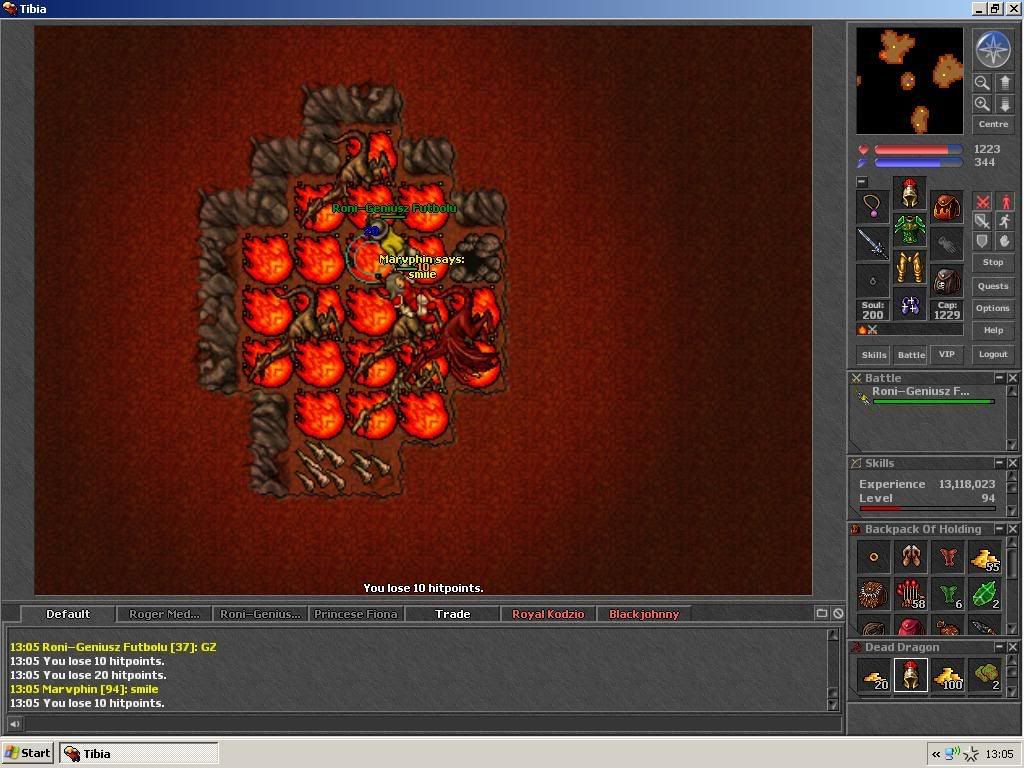Open the Quests log
1024x768 pixels.
pos(993,286)
